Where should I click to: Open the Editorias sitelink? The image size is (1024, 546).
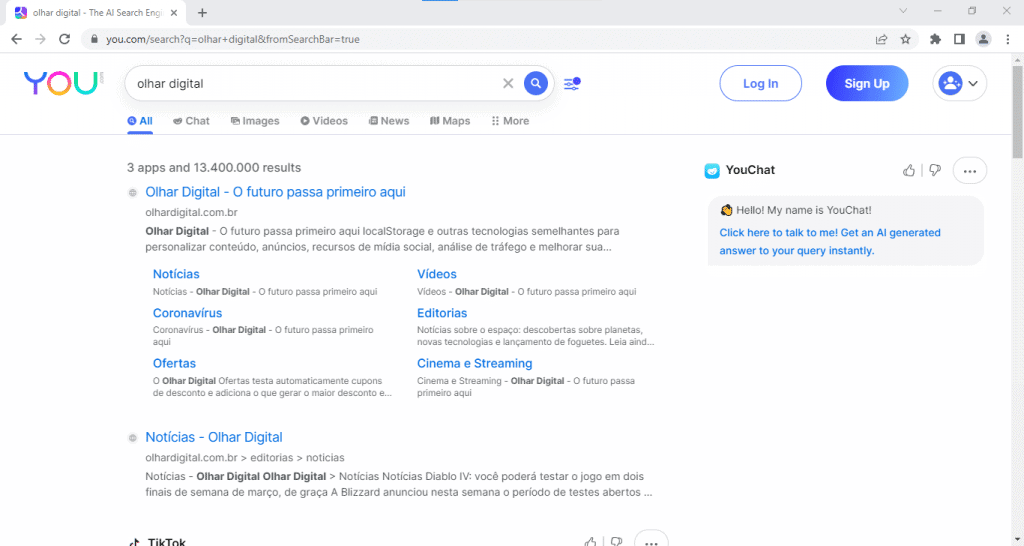tap(442, 313)
